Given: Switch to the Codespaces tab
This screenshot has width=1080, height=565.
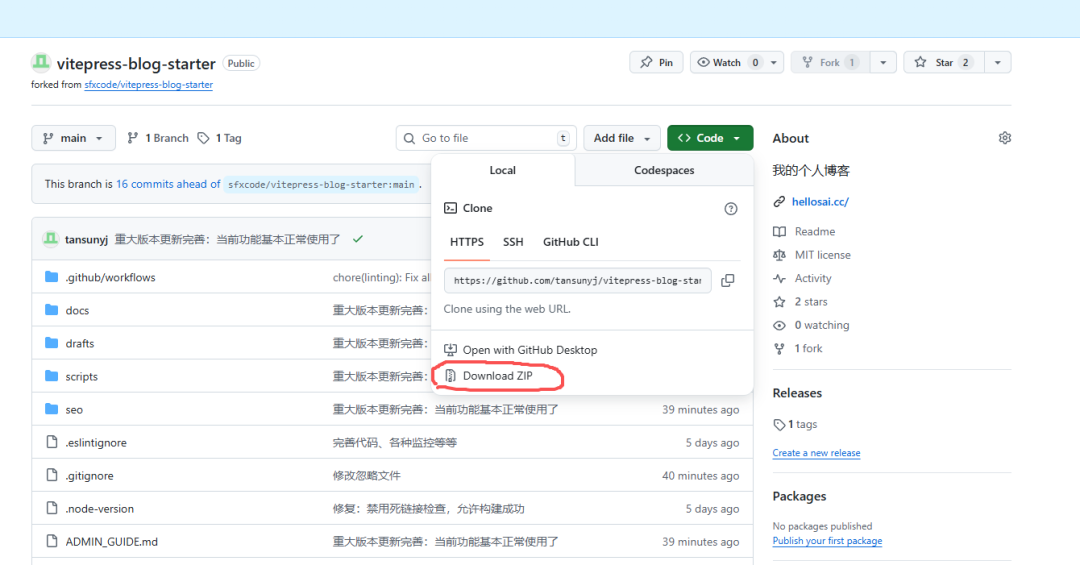Looking at the screenshot, I should [664, 170].
